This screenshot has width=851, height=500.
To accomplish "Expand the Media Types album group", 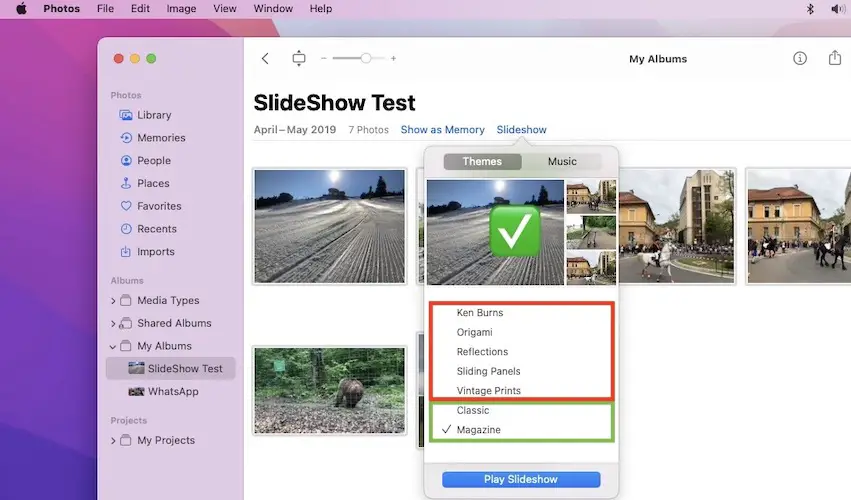I will (x=113, y=301).
